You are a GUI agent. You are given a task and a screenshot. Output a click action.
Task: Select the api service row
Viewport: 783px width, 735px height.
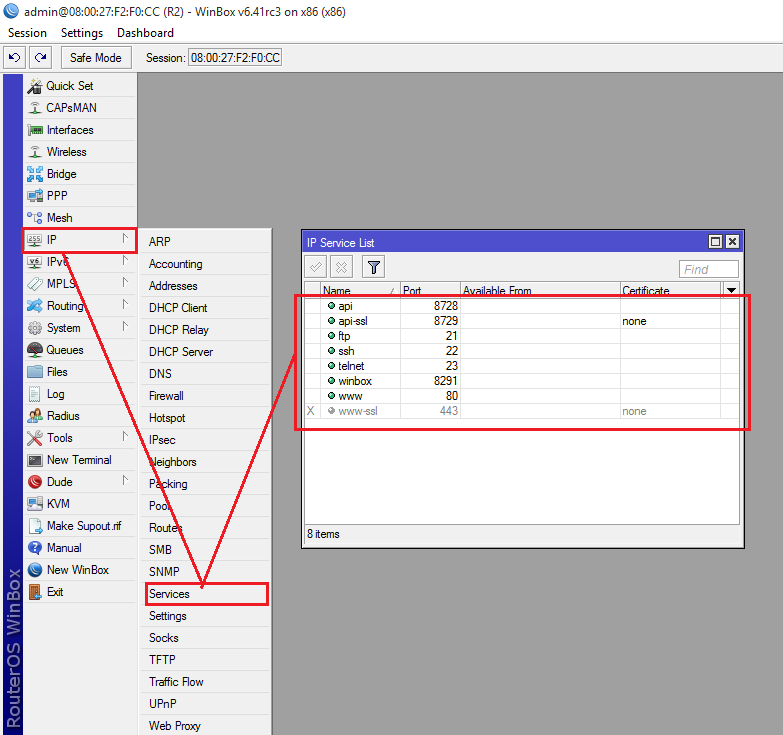pos(522,306)
